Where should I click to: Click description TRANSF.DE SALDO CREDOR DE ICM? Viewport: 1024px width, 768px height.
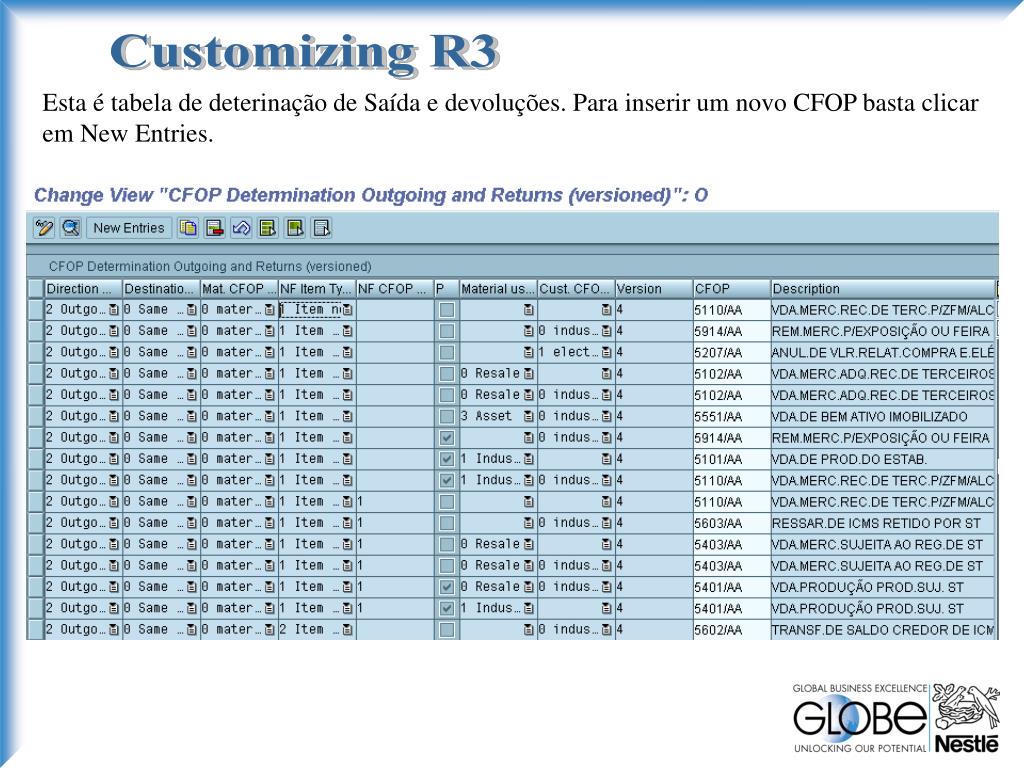pos(882,630)
